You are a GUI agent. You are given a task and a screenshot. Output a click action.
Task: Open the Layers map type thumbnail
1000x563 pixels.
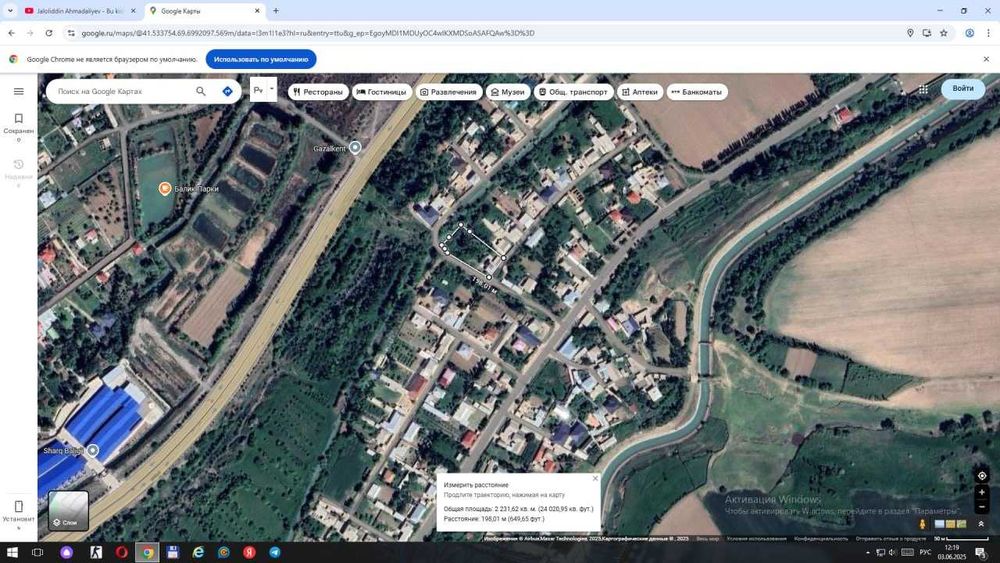[68, 510]
